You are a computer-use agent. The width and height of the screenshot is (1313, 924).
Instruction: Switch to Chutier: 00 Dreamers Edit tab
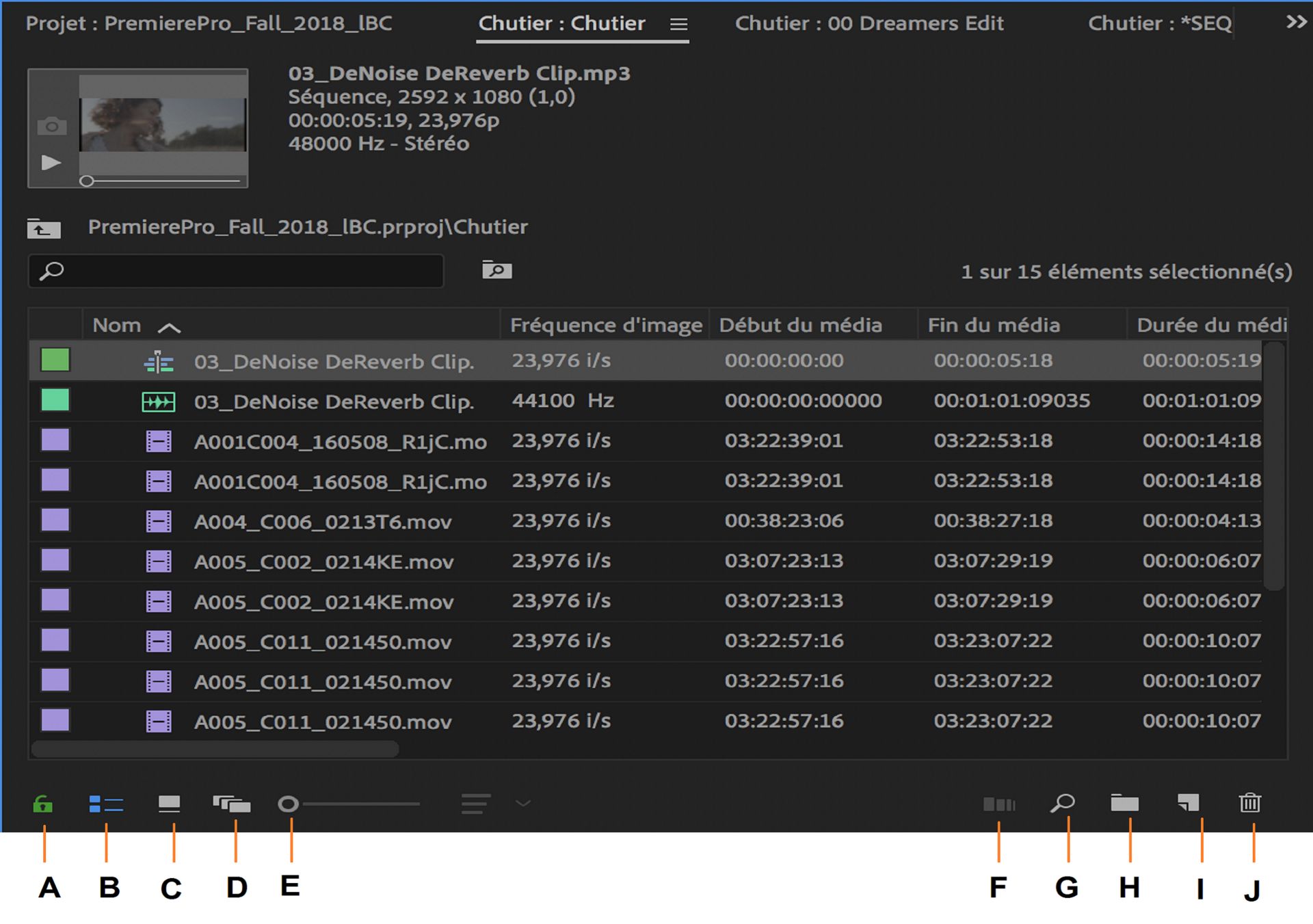[869, 24]
